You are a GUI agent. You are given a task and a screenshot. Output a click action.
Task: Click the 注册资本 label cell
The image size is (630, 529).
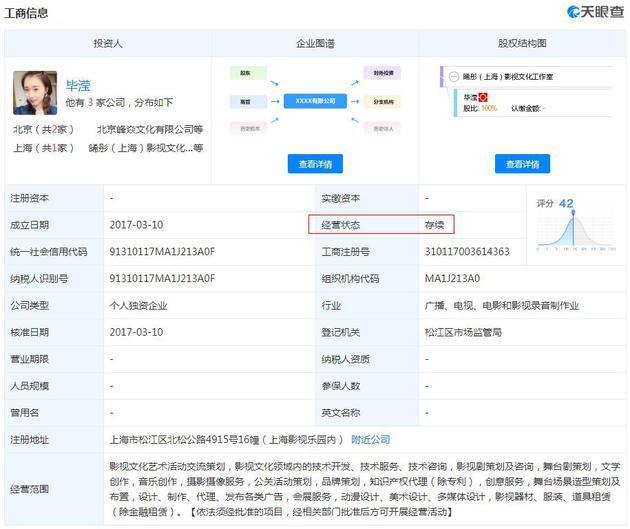point(54,198)
